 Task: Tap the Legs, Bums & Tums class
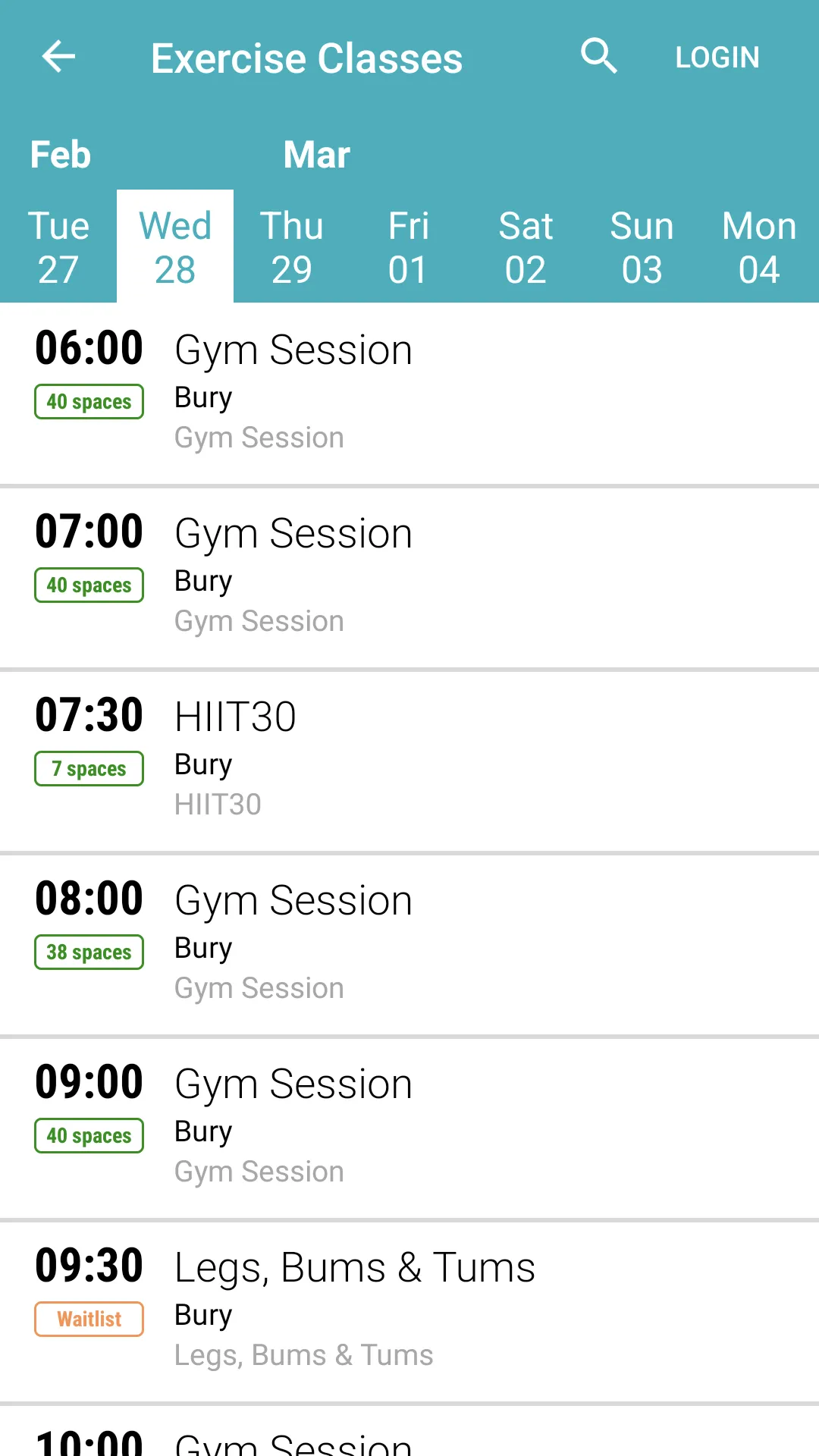click(x=409, y=1310)
